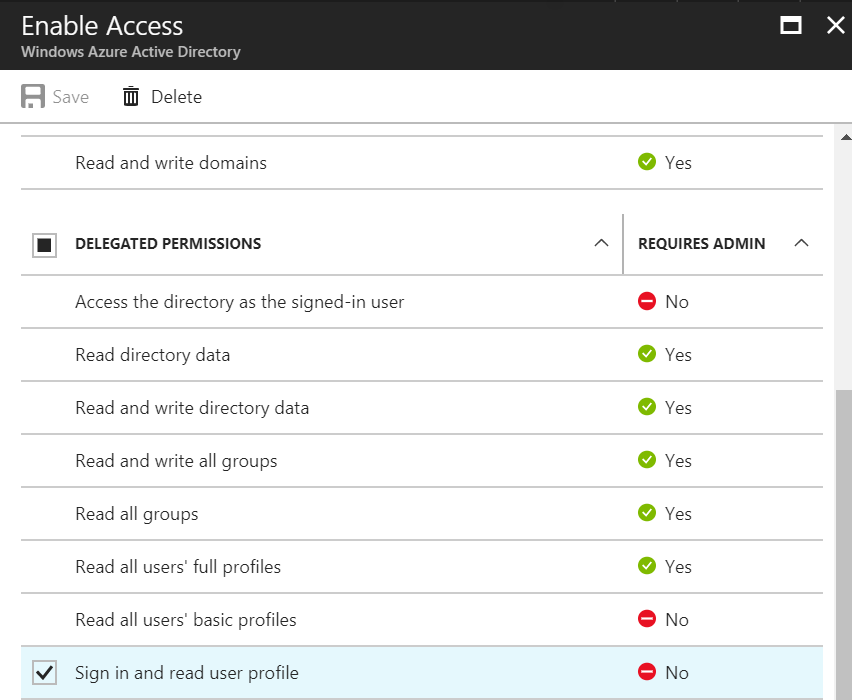852x700 pixels.
Task: Click the Save button label
Action: [71, 97]
